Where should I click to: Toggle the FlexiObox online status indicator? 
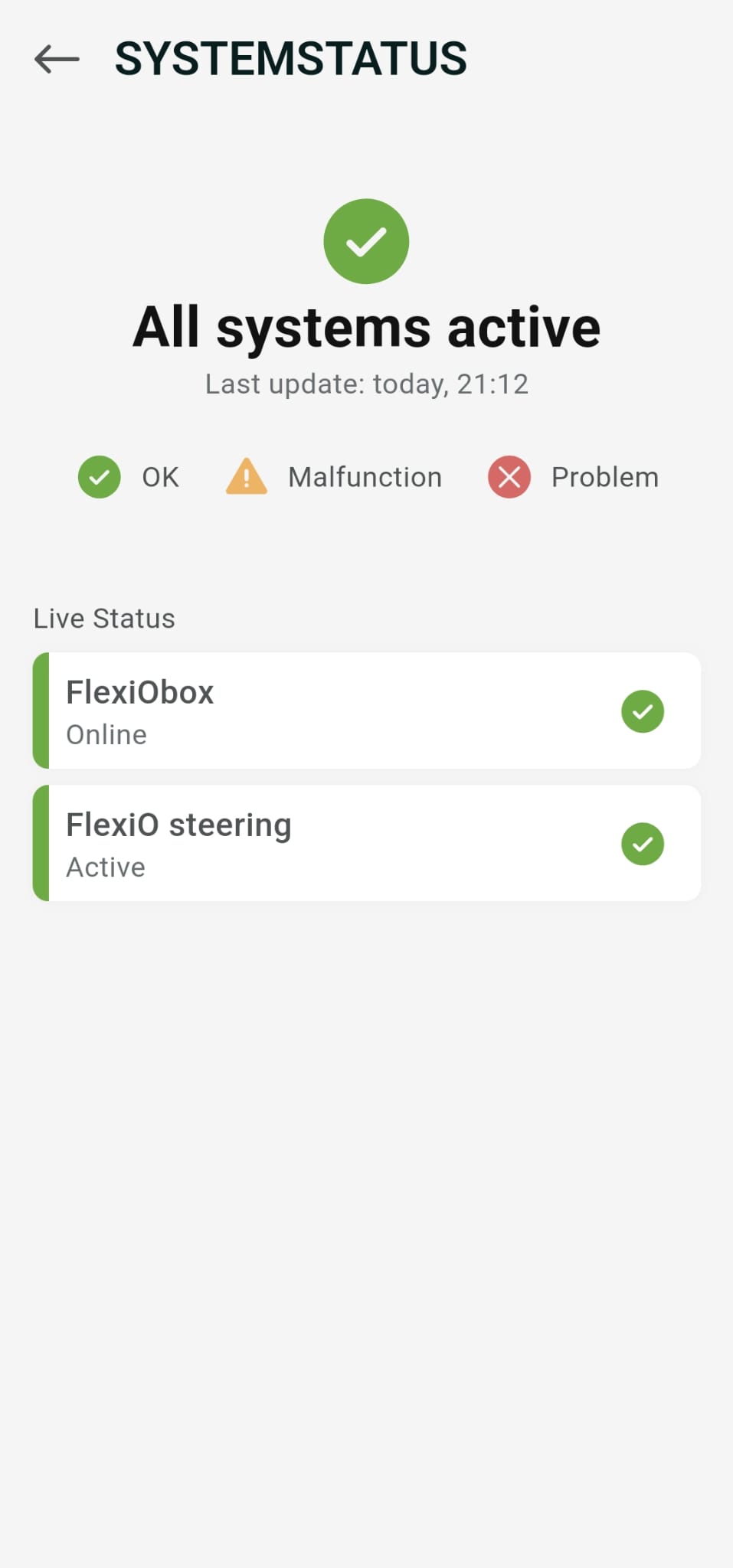(643, 711)
